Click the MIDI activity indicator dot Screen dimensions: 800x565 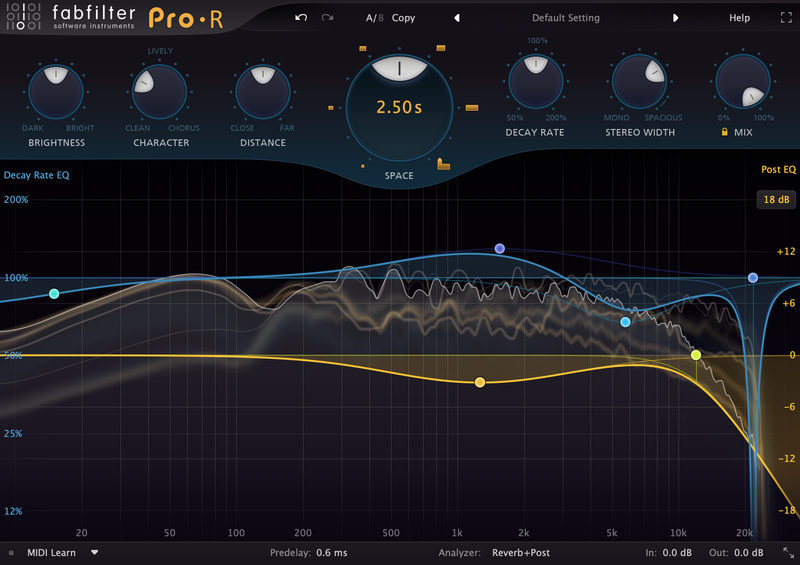(11, 553)
